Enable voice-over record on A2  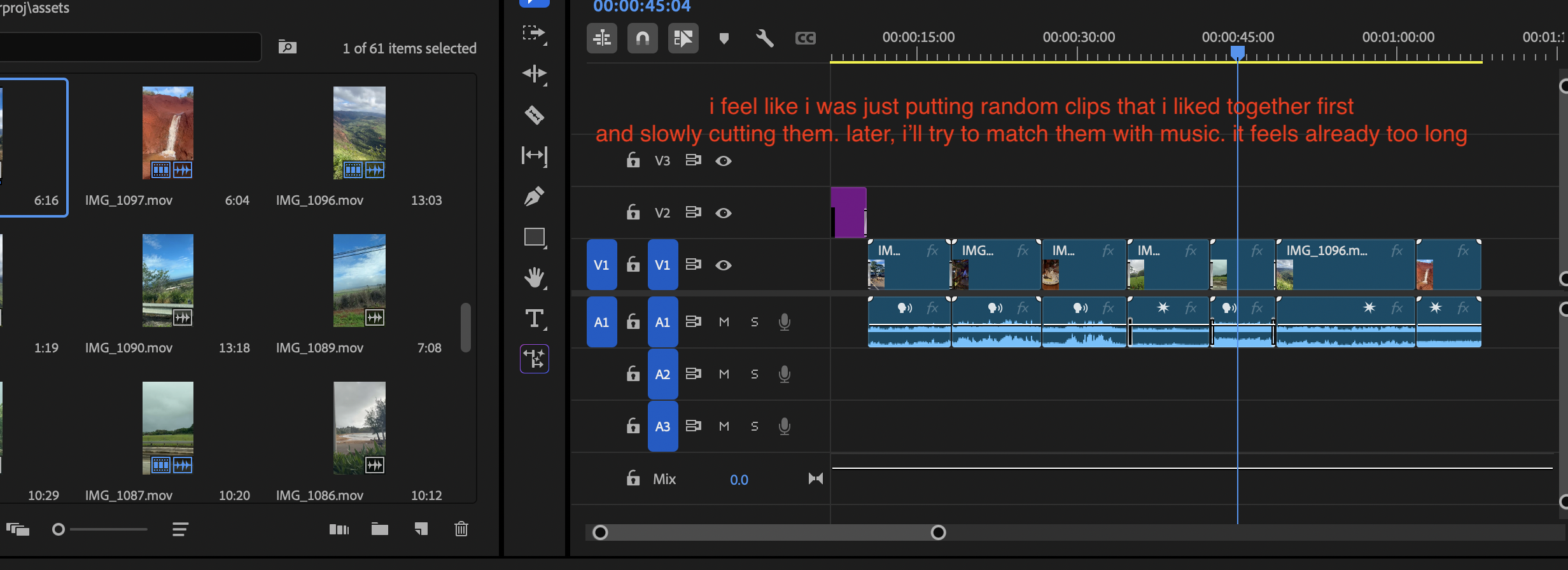(x=785, y=375)
